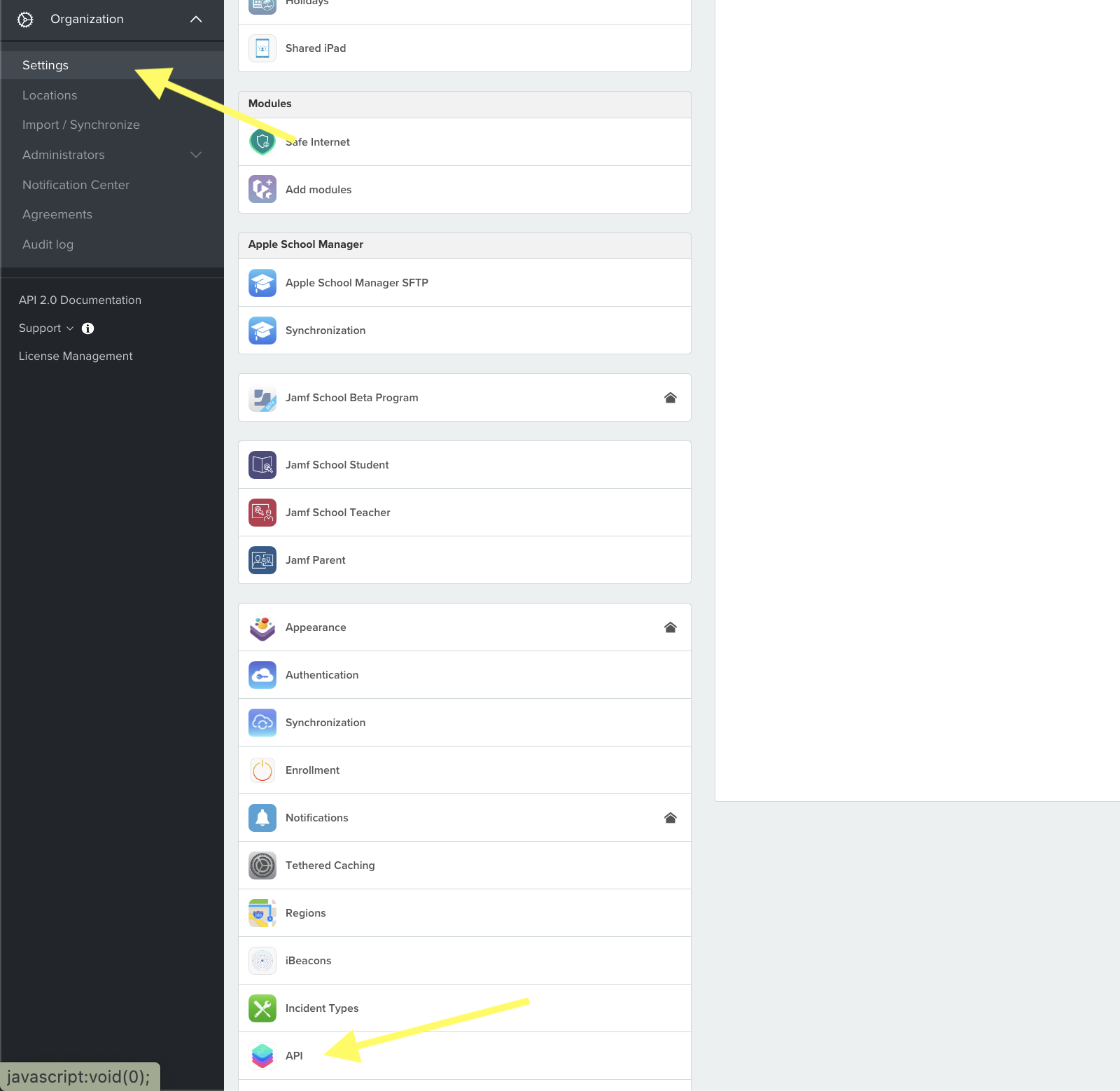Toggle the home indicator on Appearance
1120x1091 pixels.
pyautogui.click(x=670, y=627)
